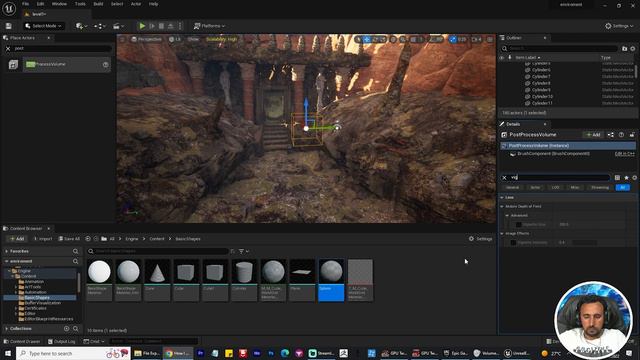Toggle the visibility column header eye in the Outliner

(502, 58)
